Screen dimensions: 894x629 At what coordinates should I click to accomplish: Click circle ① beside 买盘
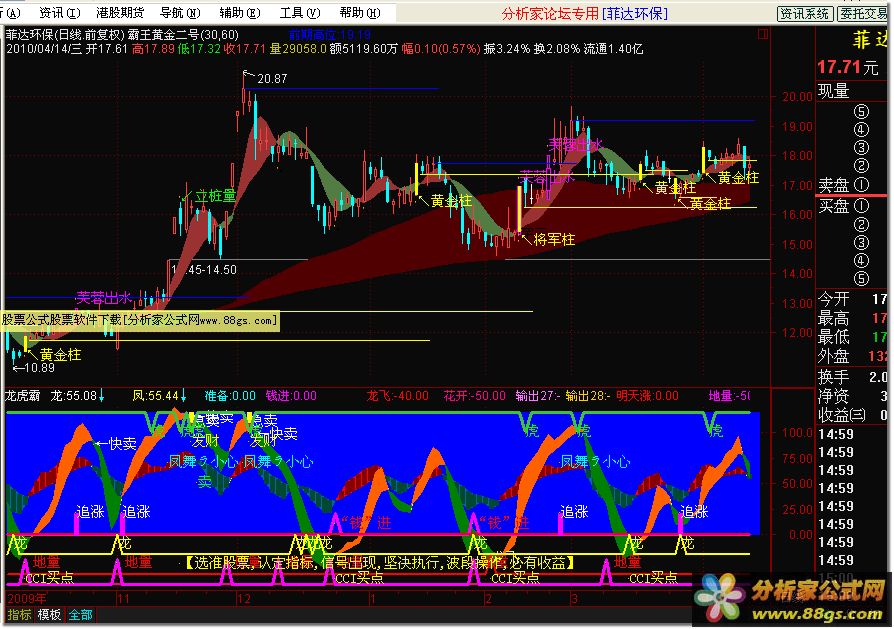pos(861,206)
